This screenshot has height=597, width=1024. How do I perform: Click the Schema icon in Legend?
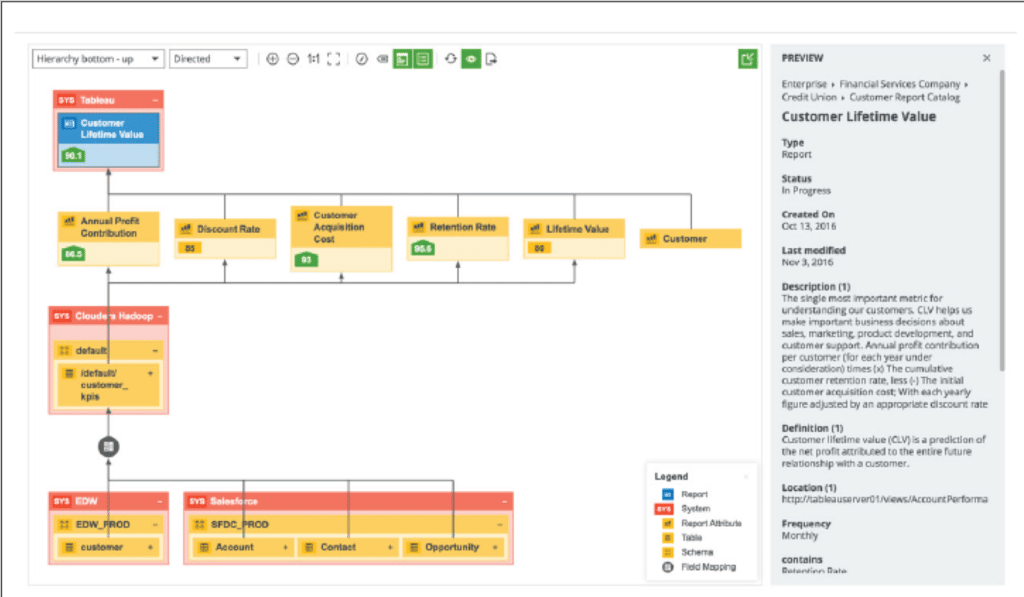tap(667, 552)
